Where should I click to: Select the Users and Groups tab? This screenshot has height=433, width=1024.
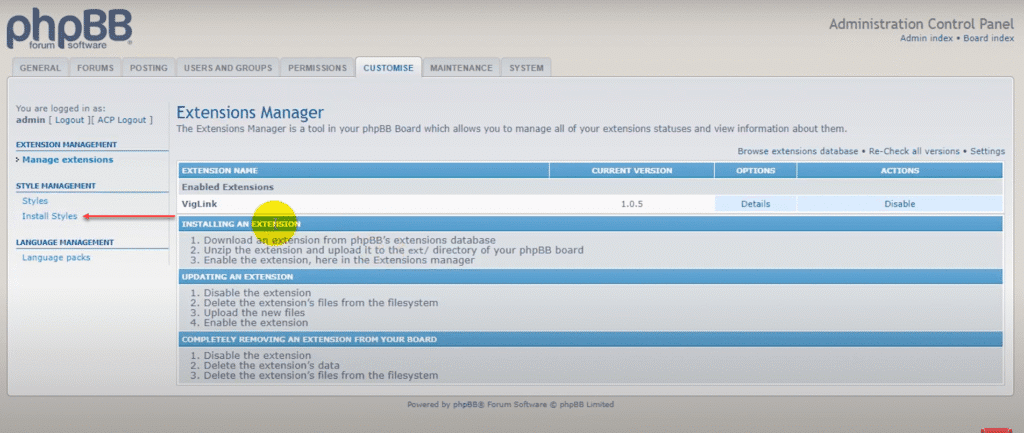(227, 68)
